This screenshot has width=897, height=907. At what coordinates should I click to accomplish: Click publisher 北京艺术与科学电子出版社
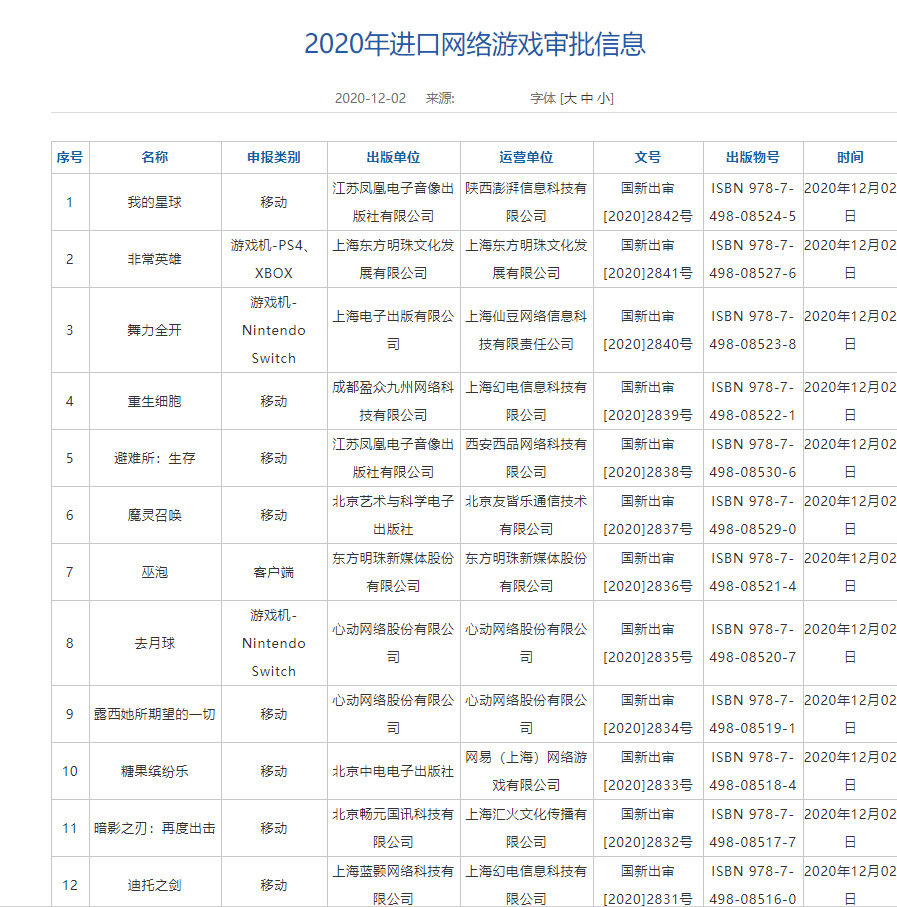point(393,515)
